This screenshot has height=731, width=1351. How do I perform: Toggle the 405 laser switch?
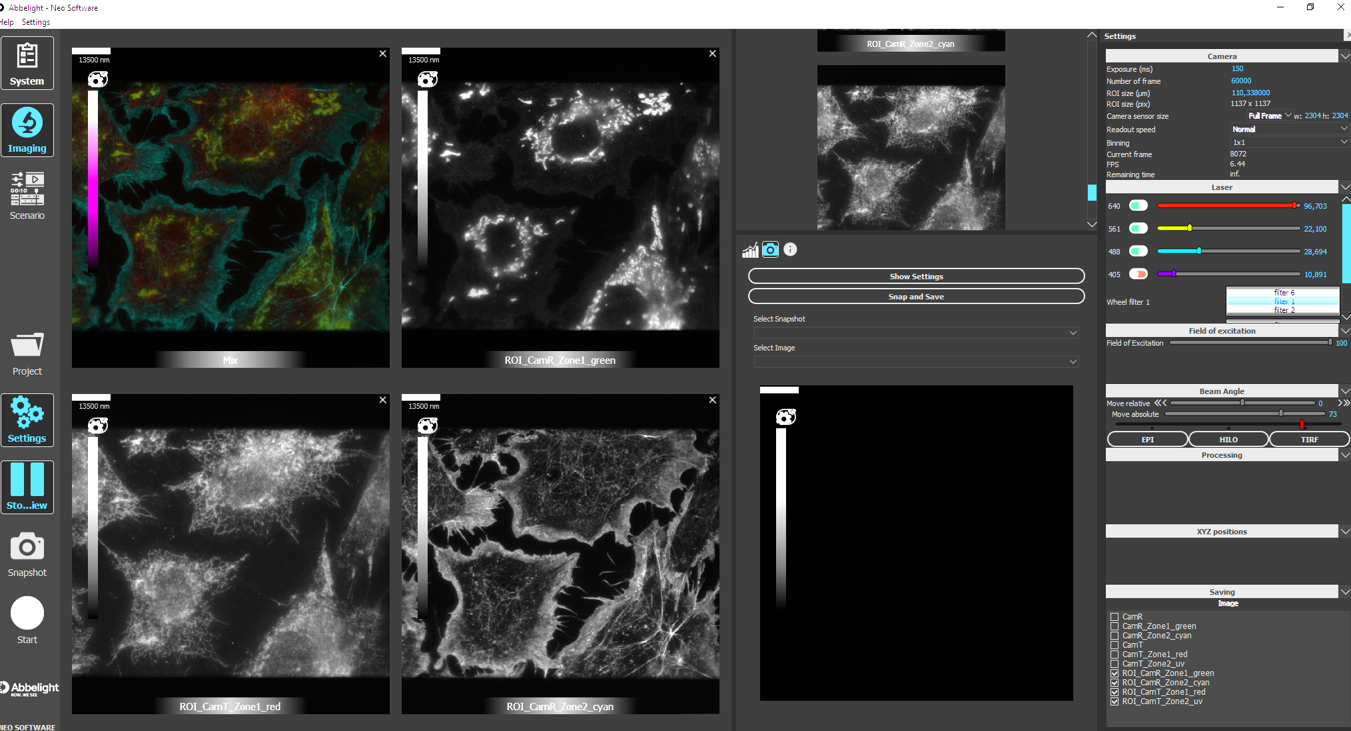point(1138,274)
